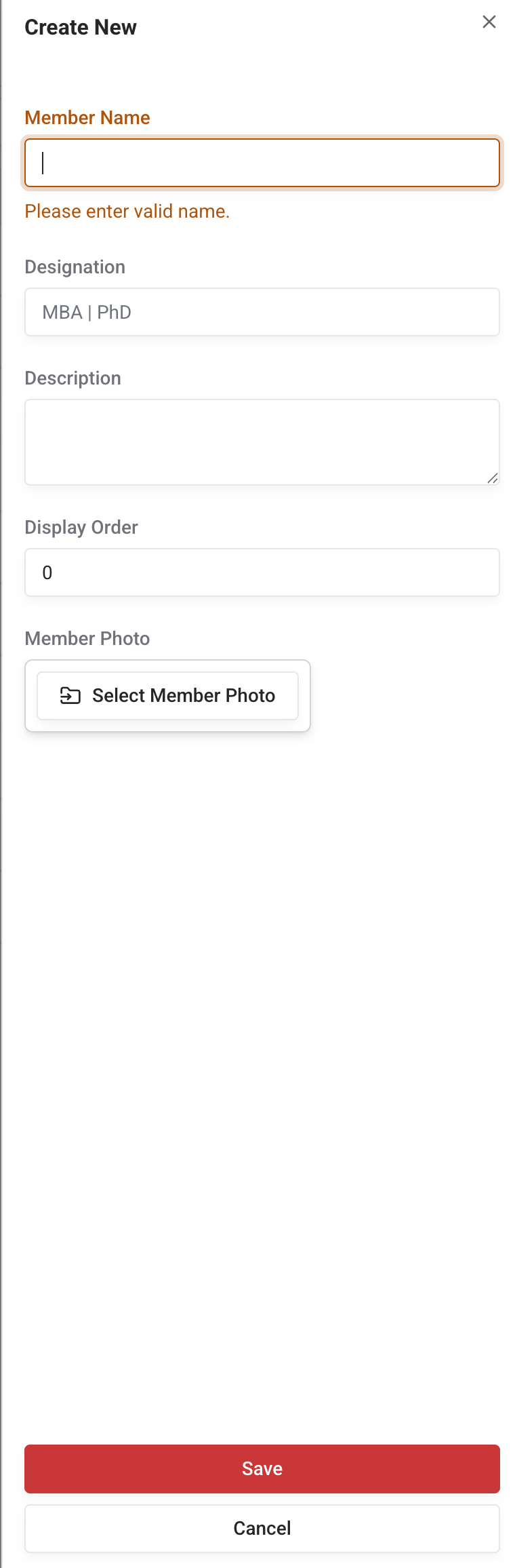Click the red Save button
This screenshot has width=515, height=1568.
coord(262,1468)
